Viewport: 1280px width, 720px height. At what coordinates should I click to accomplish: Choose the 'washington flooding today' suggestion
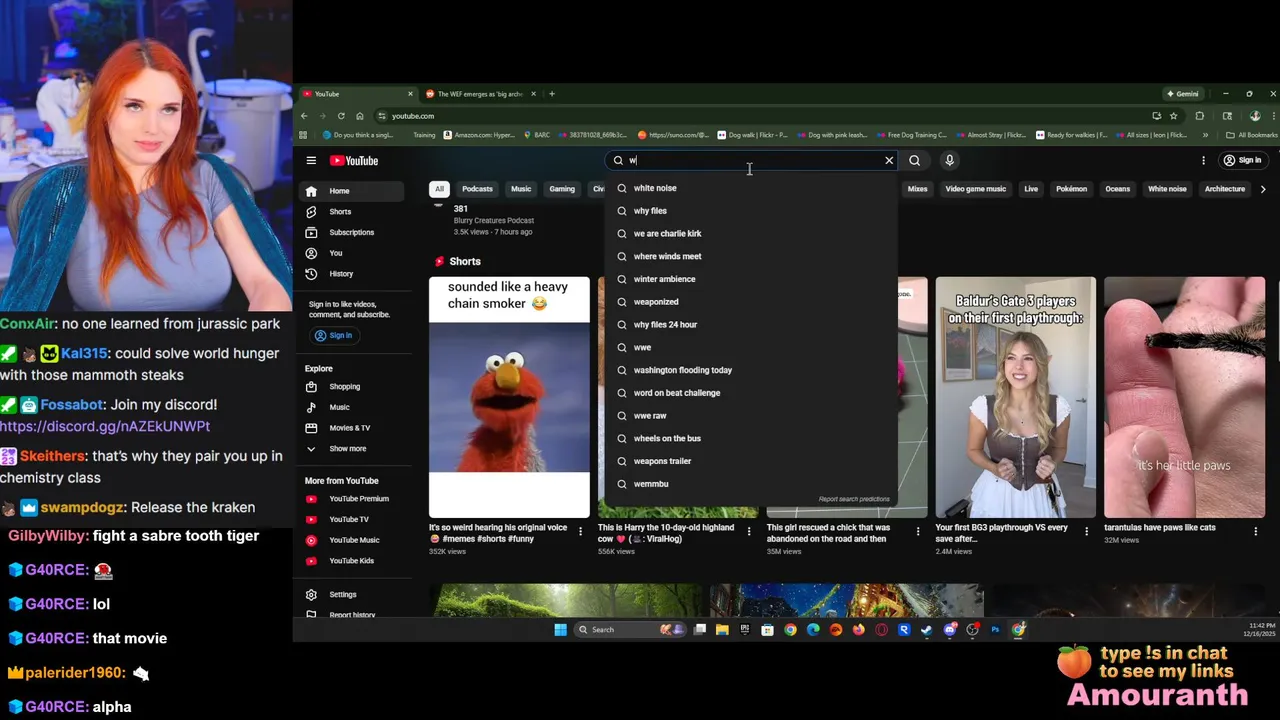tap(751, 370)
